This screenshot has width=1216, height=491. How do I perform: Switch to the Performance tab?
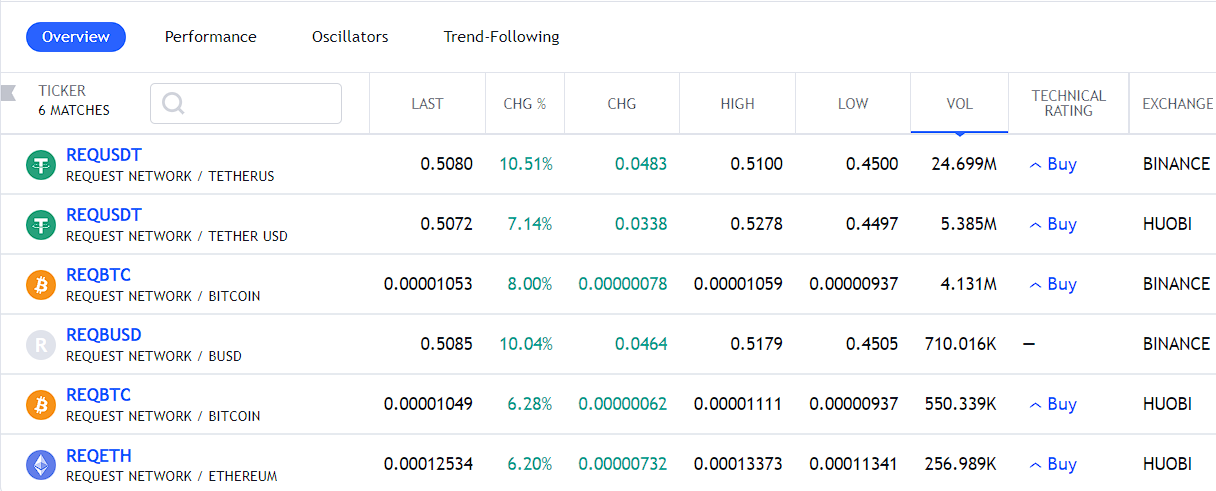(x=210, y=37)
